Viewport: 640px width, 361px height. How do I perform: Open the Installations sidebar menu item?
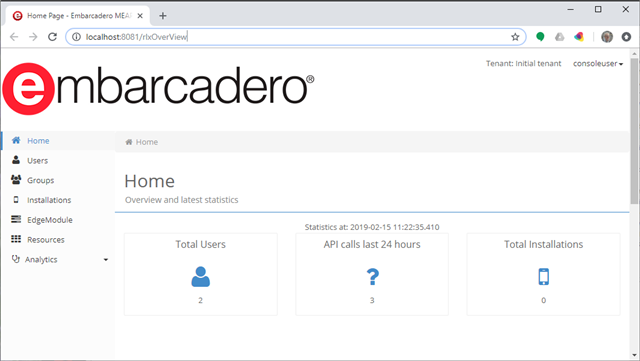(x=58, y=200)
